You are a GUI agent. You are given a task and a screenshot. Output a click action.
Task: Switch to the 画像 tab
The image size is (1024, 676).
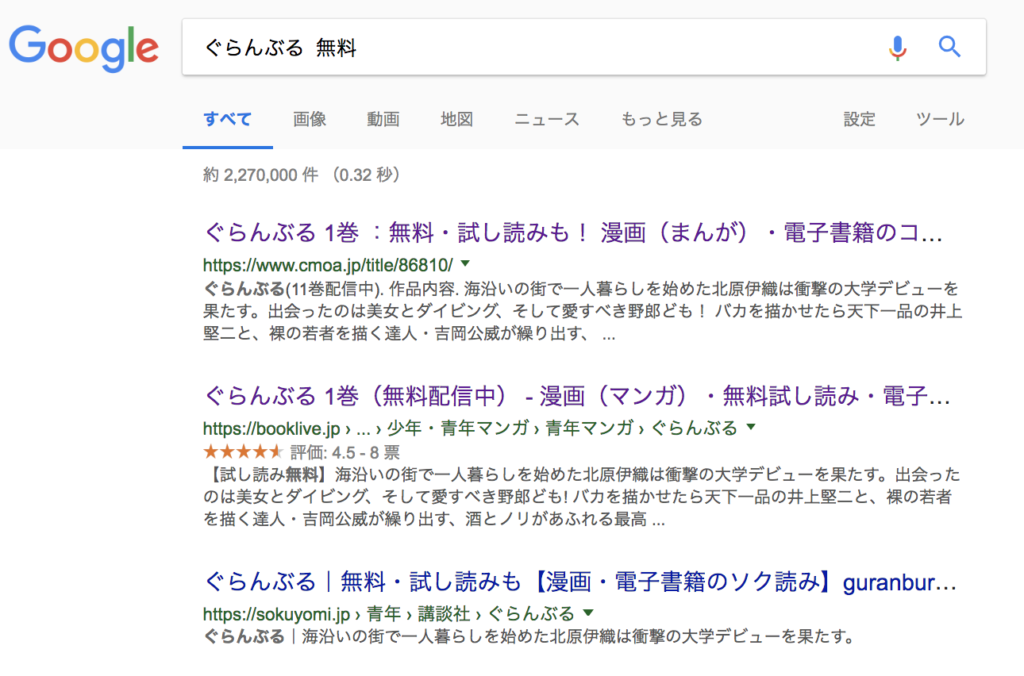click(310, 119)
